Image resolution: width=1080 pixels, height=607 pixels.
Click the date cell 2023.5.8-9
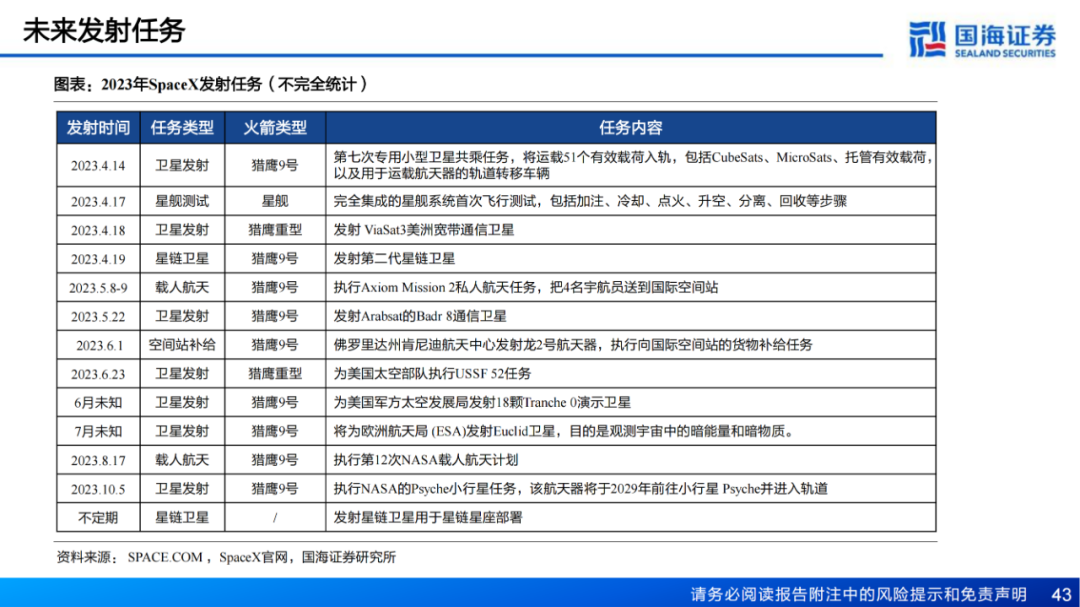click(x=98, y=288)
